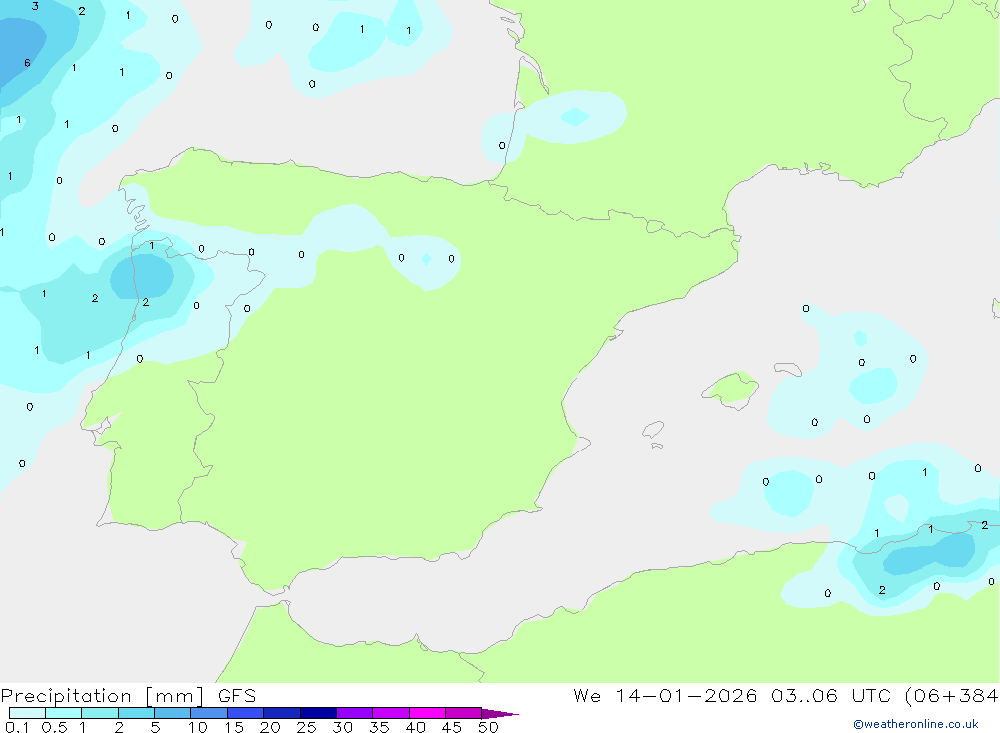The height and width of the screenshot is (733, 1000).
Task: Click the 'We 14-01-2026' date text
Action: click(x=665, y=695)
